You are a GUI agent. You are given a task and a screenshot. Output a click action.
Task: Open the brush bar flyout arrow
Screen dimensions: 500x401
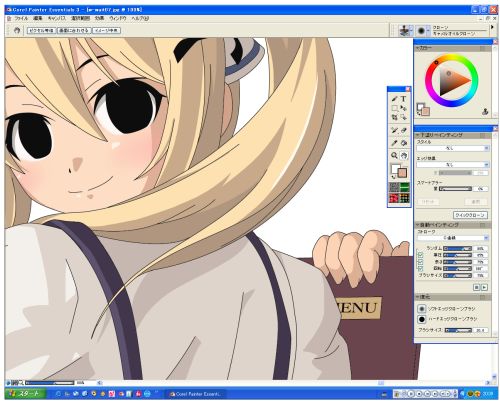coord(492,27)
